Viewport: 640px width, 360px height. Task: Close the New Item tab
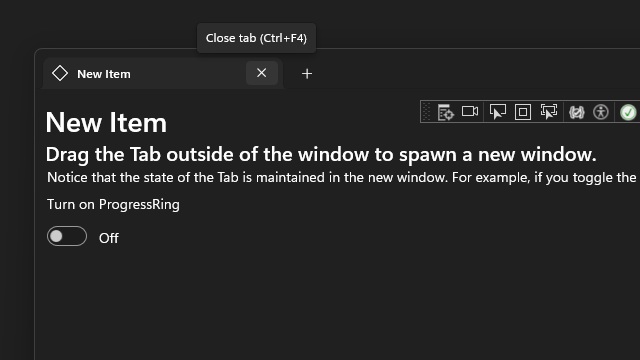(x=262, y=73)
